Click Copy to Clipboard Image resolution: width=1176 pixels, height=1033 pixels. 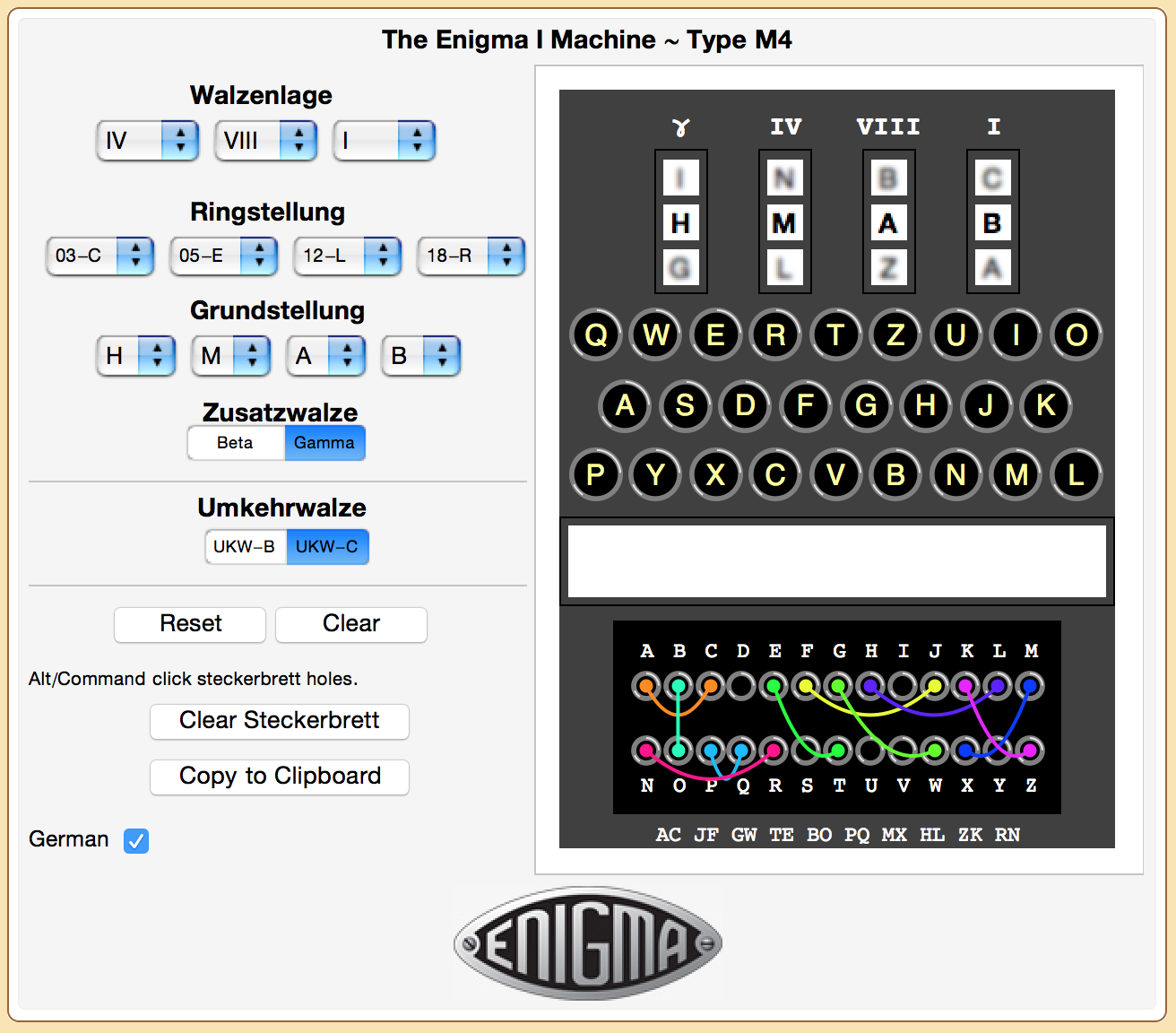click(280, 777)
